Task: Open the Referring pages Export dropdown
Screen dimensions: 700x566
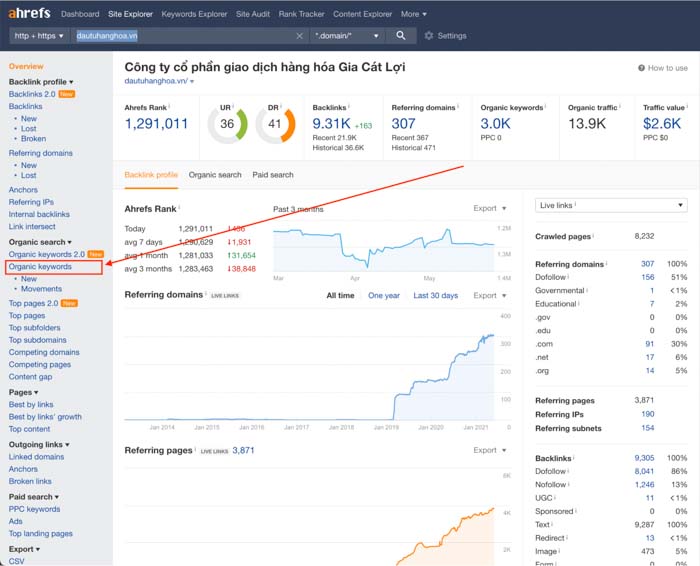Action: (490, 450)
